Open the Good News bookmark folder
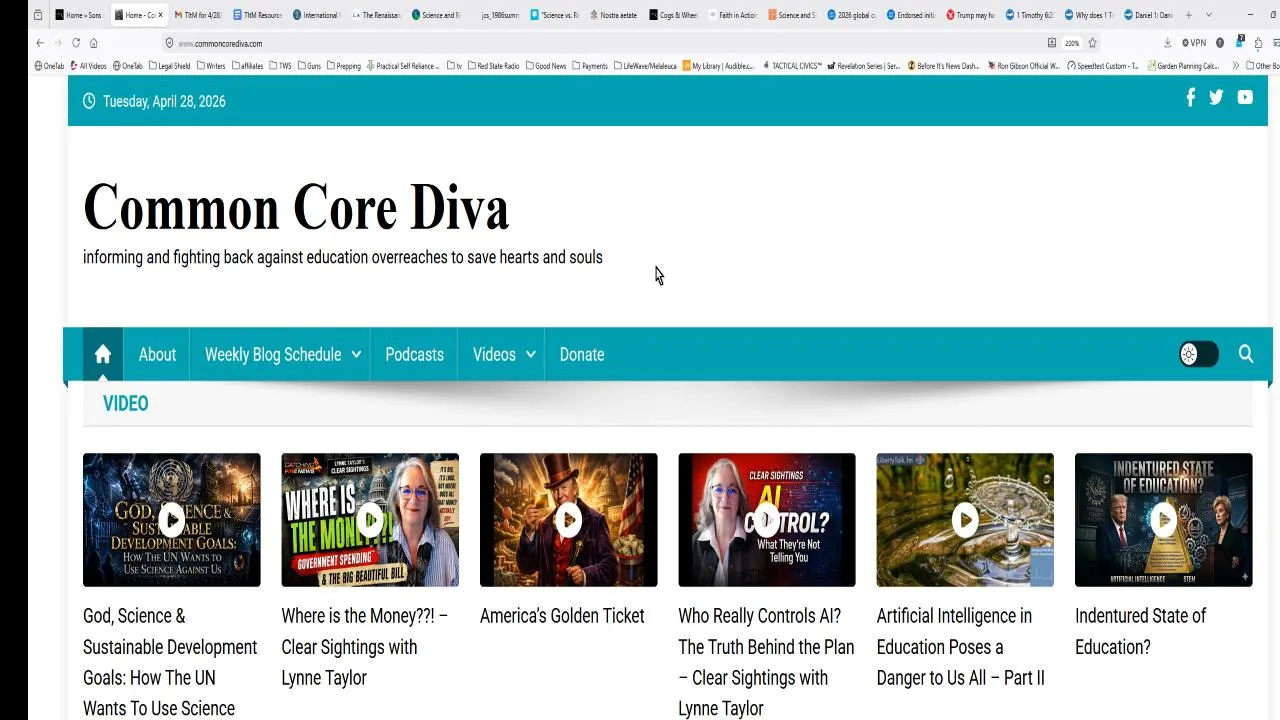Screen dimensions: 1280x720 tap(545, 66)
